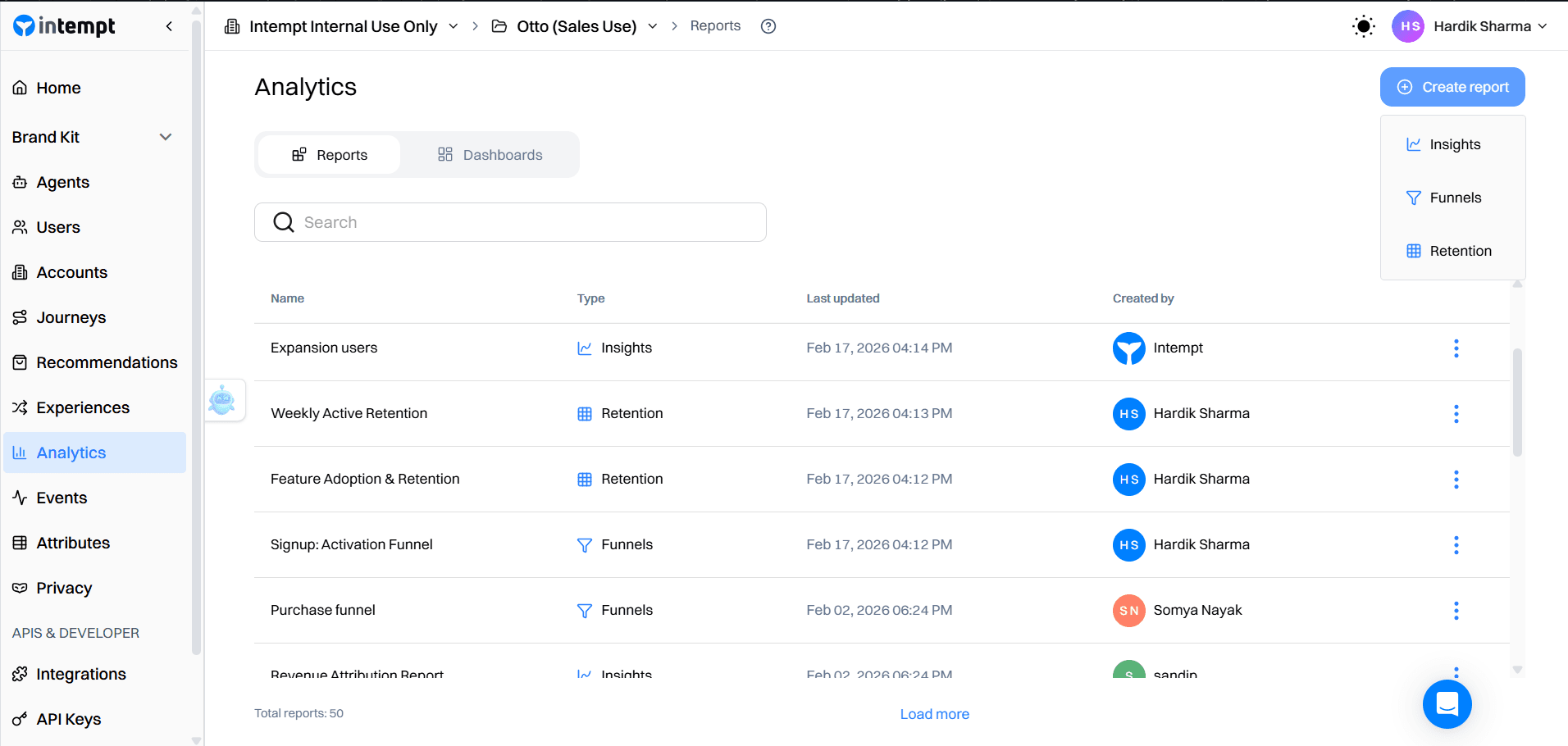
Task: Select Retention from the Create report menu
Action: tap(1460, 250)
